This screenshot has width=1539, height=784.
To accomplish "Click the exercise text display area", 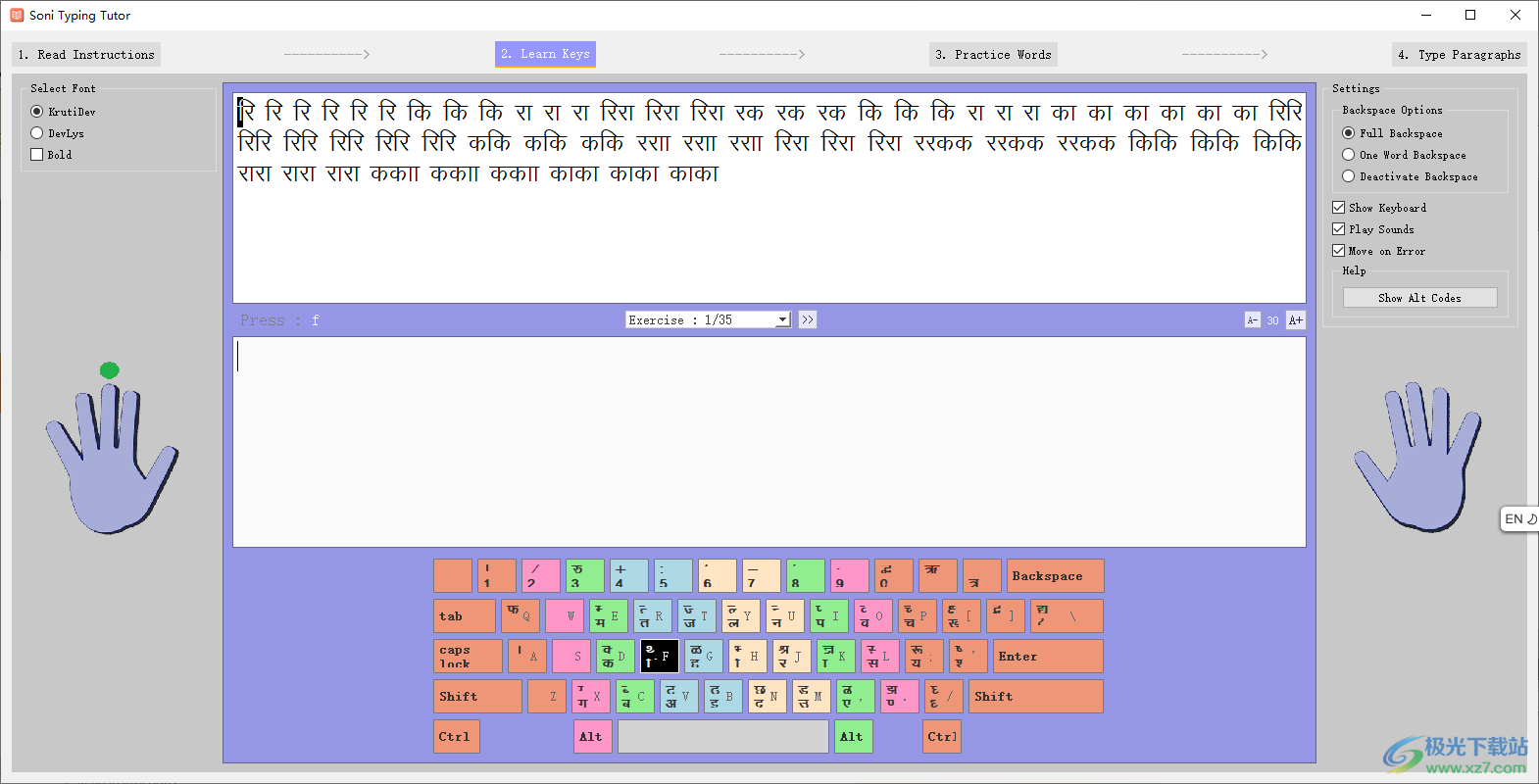I will point(769,198).
